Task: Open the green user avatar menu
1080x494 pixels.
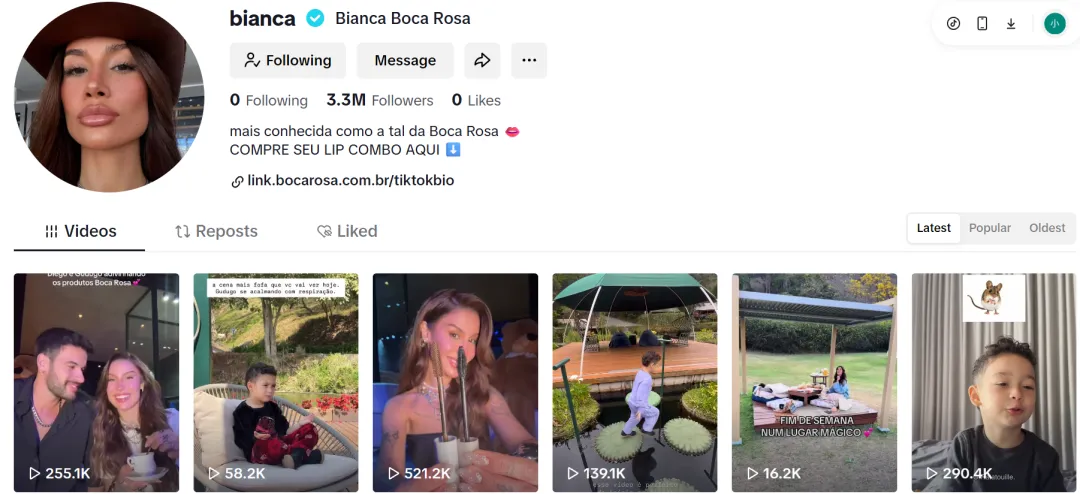Action: [1054, 24]
